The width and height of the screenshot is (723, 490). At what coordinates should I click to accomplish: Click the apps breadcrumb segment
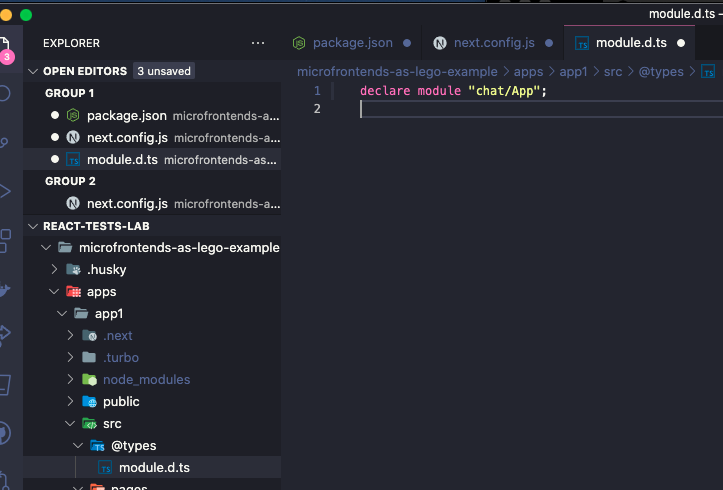528,72
